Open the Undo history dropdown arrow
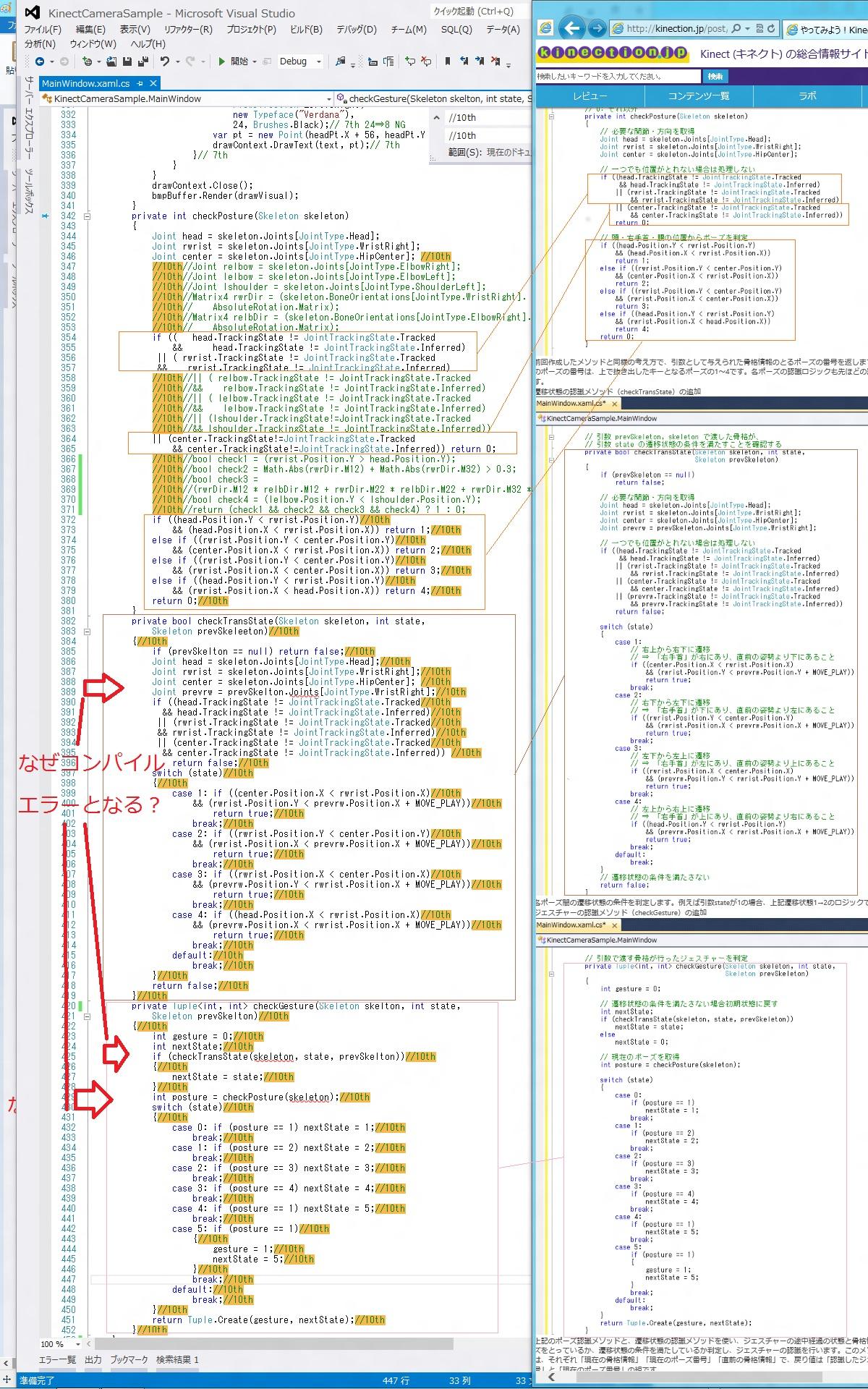Image resolution: width=868 pixels, height=1389 pixels. tap(177, 61)
